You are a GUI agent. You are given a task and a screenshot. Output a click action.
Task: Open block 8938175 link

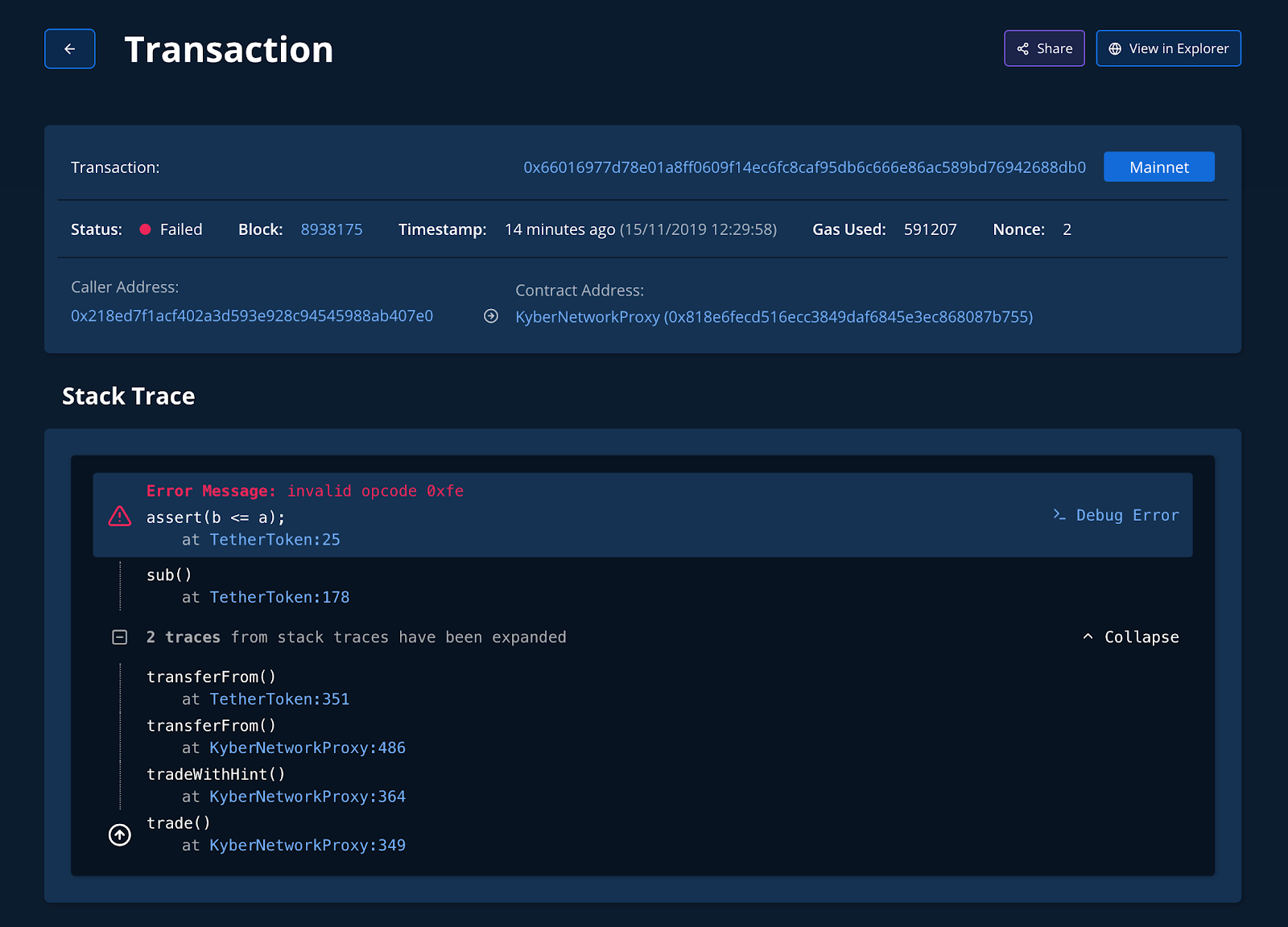(332, 229)
